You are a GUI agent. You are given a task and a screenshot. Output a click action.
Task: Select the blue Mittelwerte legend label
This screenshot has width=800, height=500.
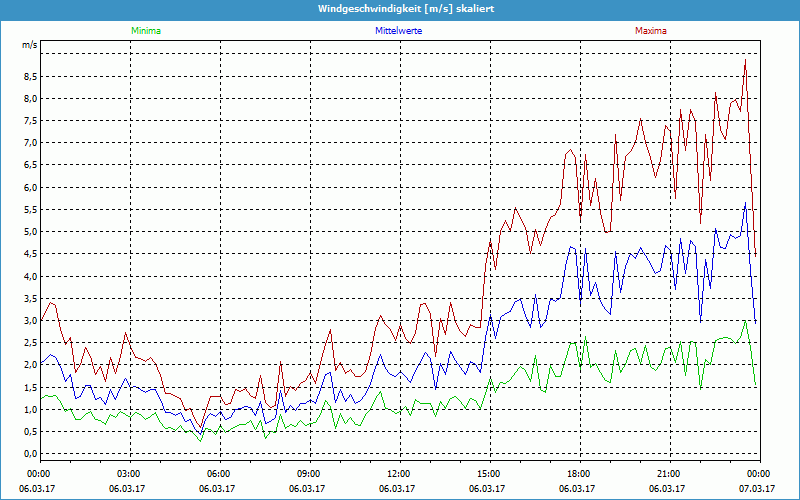[x=398, y=31]
